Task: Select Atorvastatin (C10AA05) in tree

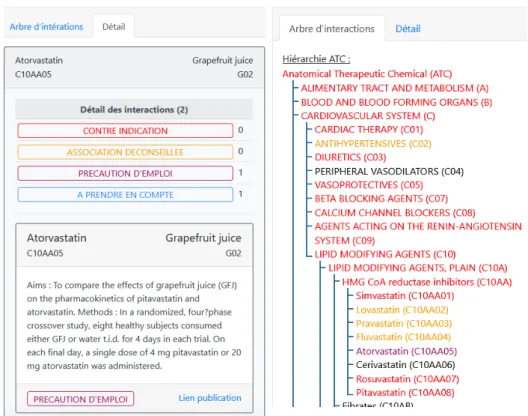Action: (x=406, y=351)
